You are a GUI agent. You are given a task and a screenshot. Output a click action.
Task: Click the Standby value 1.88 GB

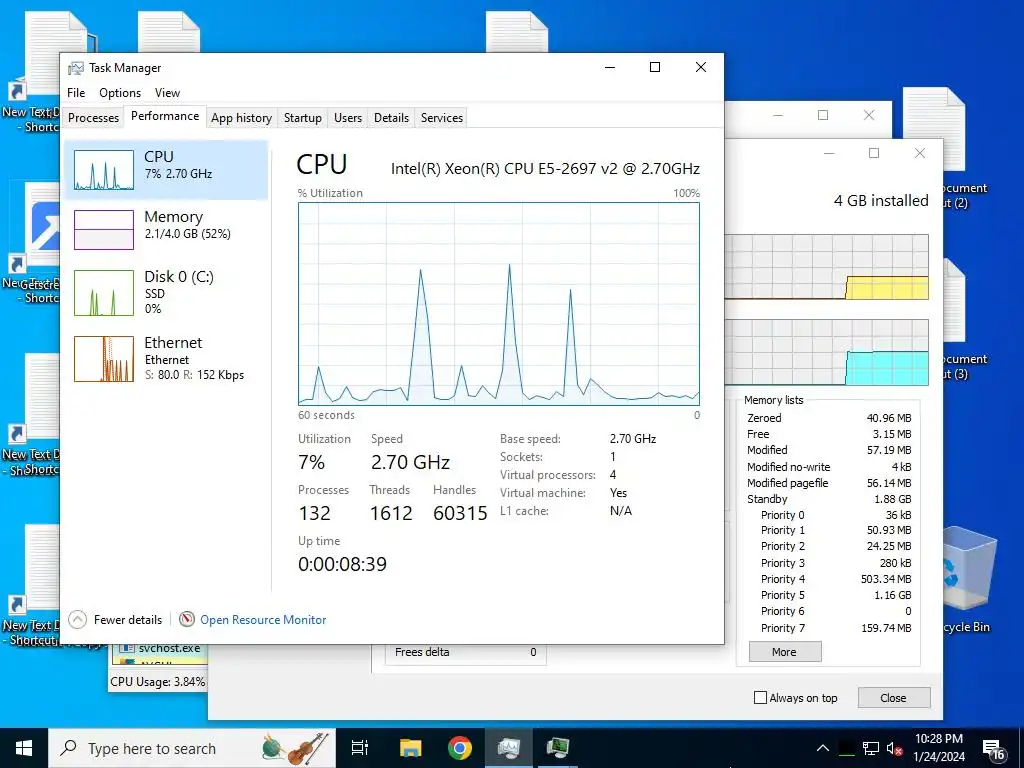893,499
